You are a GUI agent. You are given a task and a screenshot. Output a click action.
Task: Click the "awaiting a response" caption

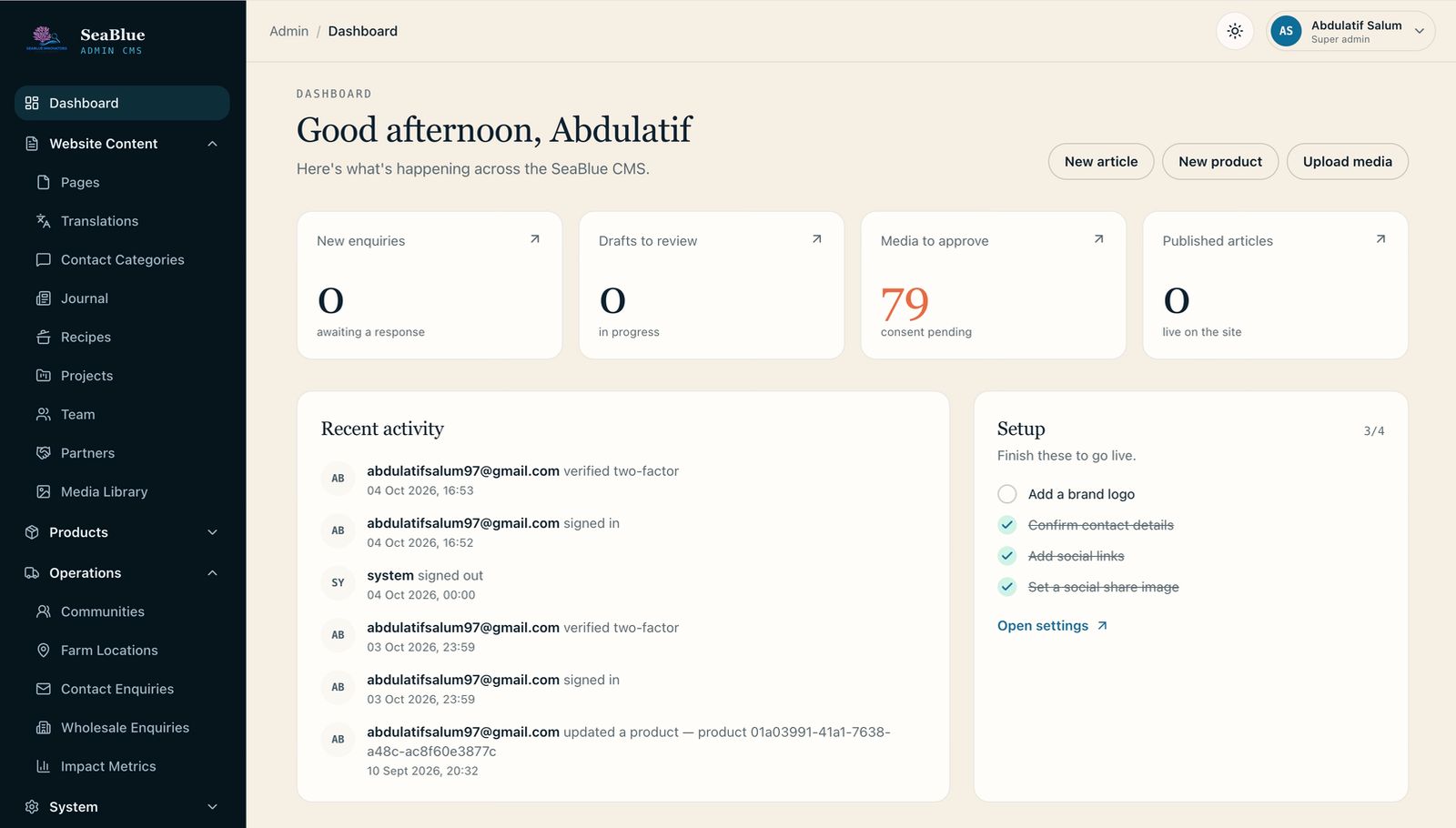[x=370, y=332]
